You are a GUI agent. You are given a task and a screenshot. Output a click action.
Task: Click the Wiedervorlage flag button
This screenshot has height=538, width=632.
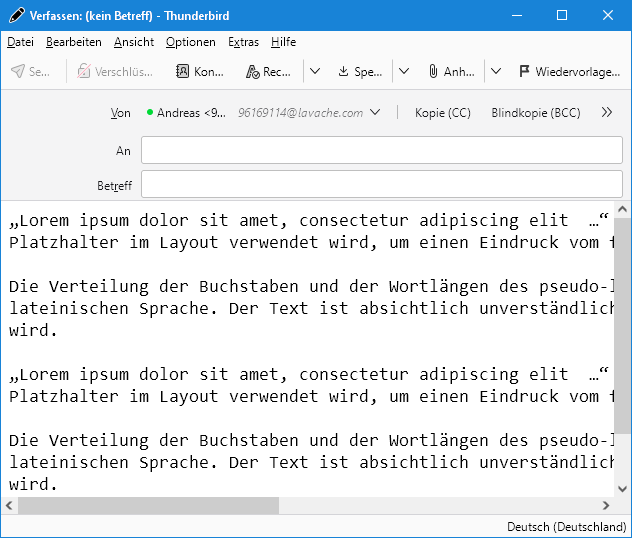(x=569, y=72)
